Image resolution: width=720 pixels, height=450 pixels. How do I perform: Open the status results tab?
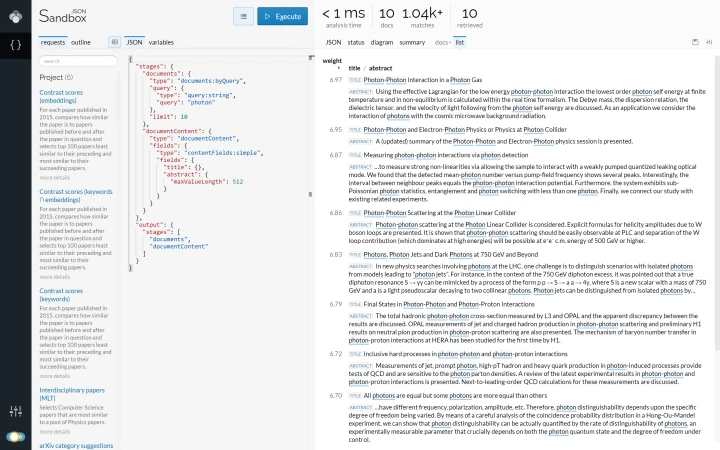click(356, 42)
